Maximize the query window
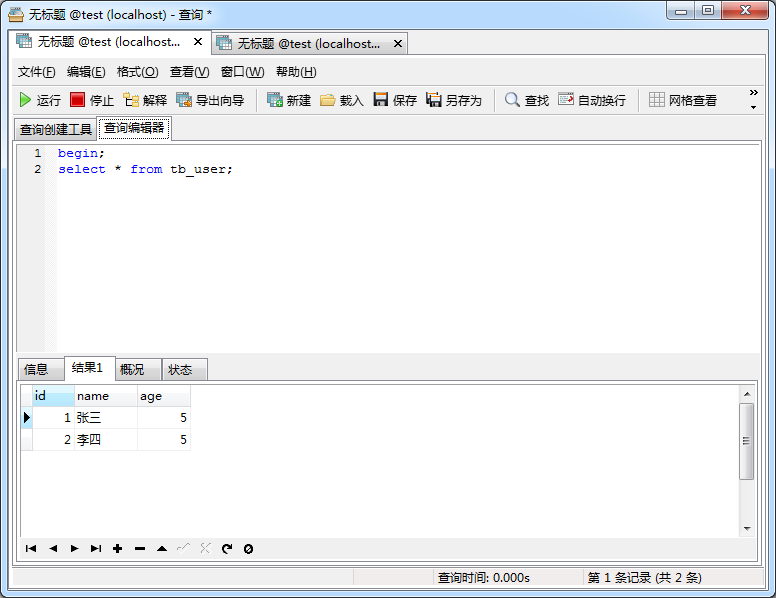 pos(708,10)
